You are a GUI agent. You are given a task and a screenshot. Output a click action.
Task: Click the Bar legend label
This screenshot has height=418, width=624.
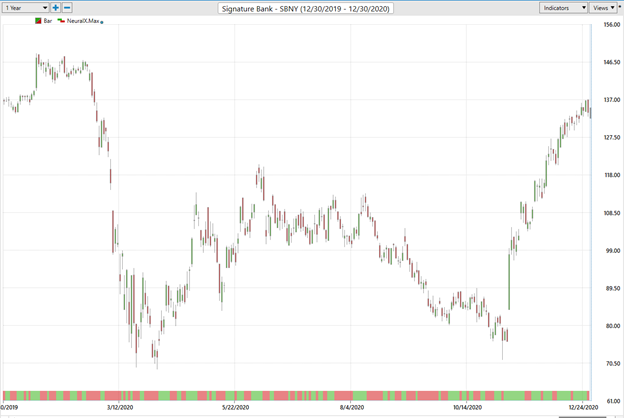pyautogui.click(x=48, y=21)
